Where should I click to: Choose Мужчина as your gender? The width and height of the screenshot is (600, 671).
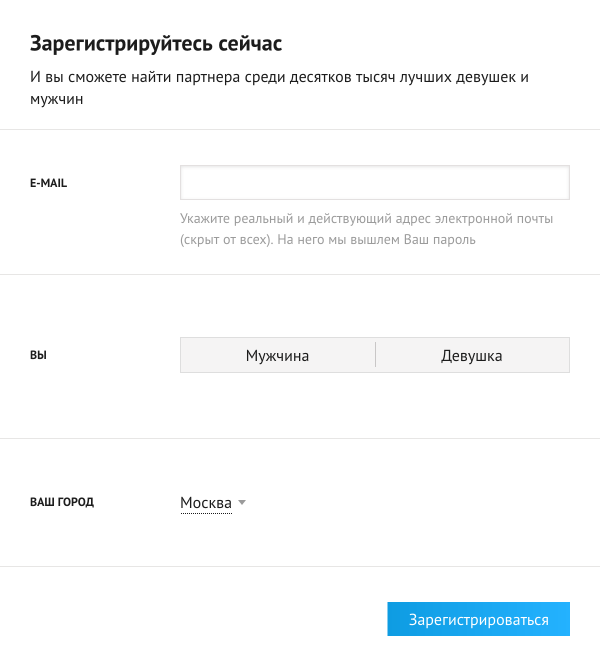277,356
